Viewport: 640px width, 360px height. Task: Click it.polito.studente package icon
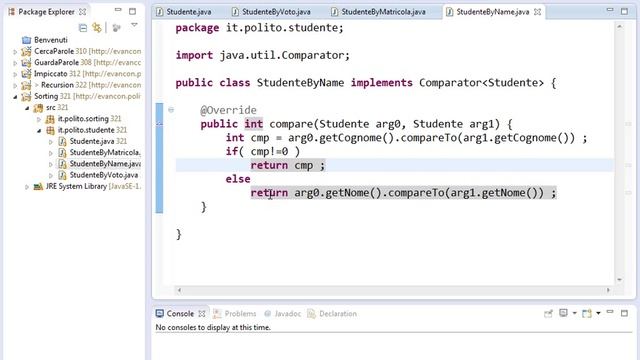(50, 130)
